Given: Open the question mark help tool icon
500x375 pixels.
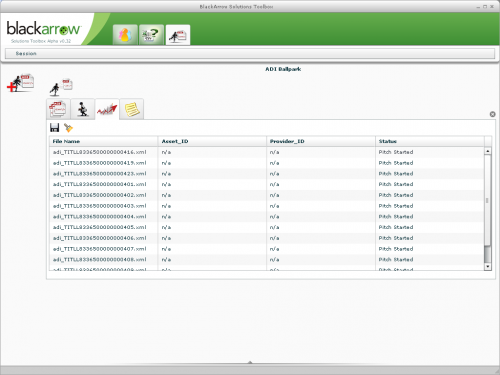Looking at the screenshot, I should (151, 34).
